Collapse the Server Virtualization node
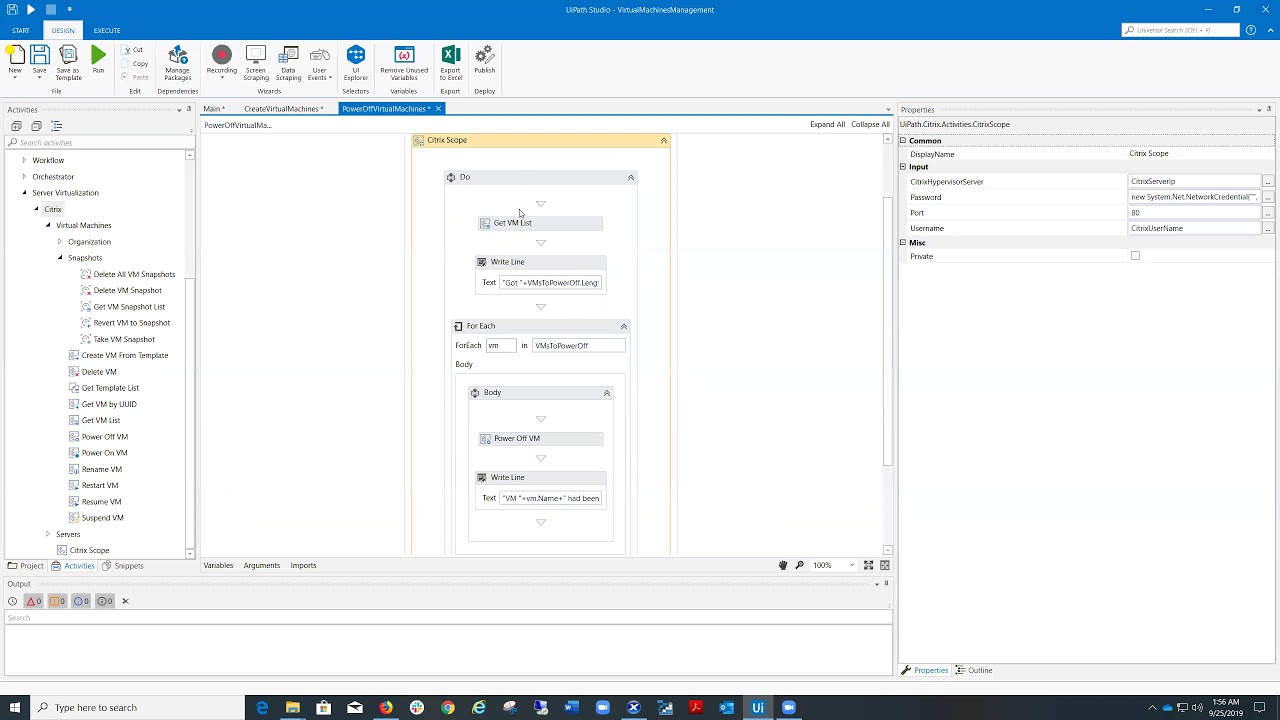 [x=24, y=193]
